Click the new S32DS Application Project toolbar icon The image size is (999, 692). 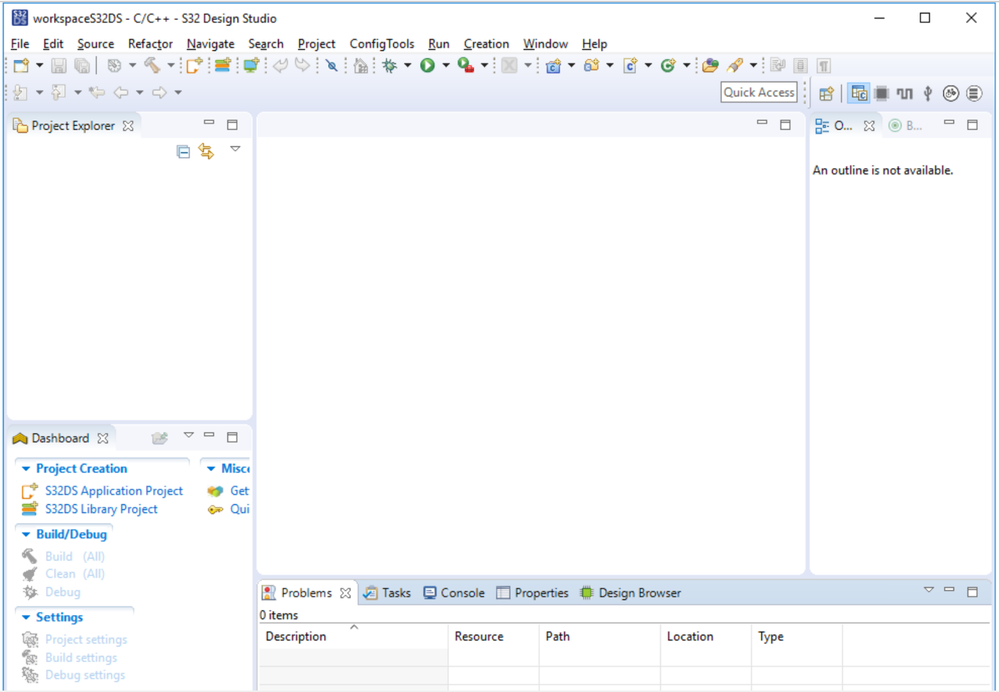coord(194,65)
